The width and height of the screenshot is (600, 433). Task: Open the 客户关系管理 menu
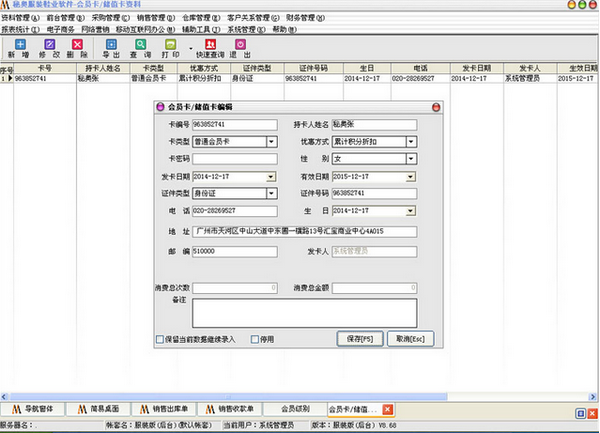(x=253, y=18)
